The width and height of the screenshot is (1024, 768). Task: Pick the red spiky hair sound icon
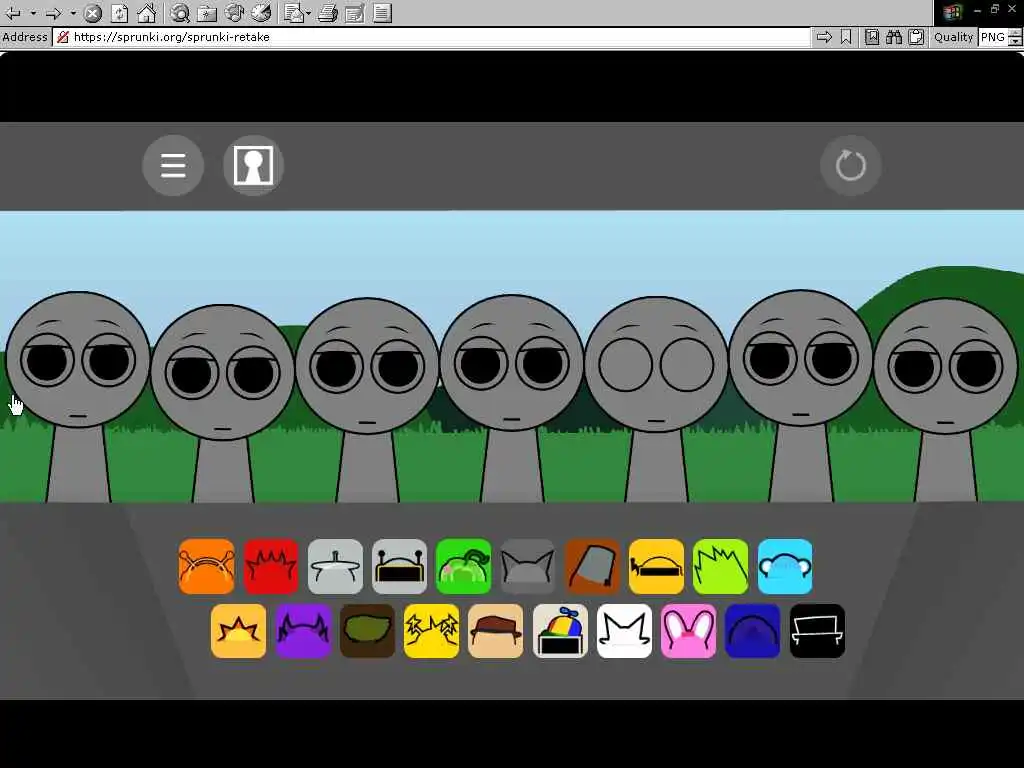click(x=271, y=566)
